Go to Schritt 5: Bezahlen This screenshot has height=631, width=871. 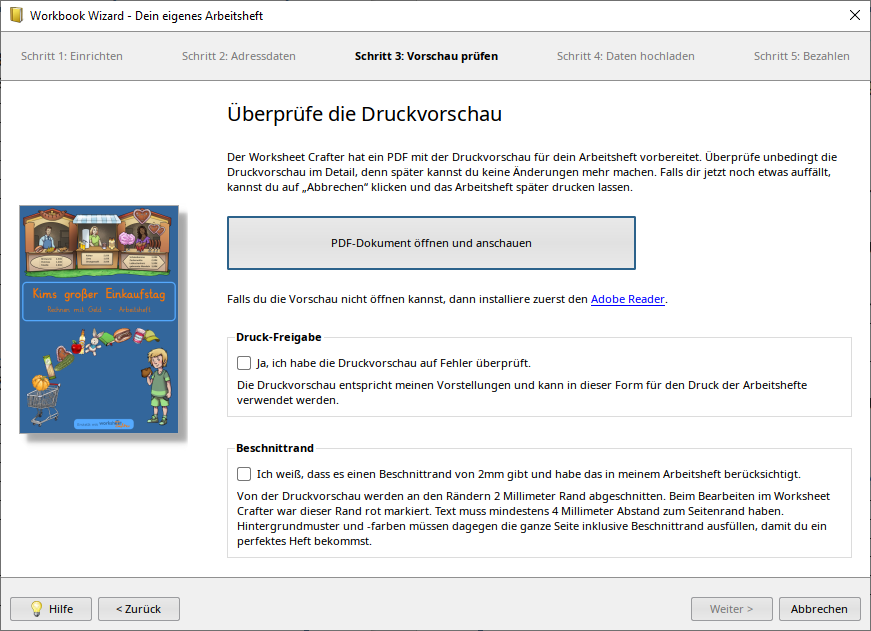point(802,56)
